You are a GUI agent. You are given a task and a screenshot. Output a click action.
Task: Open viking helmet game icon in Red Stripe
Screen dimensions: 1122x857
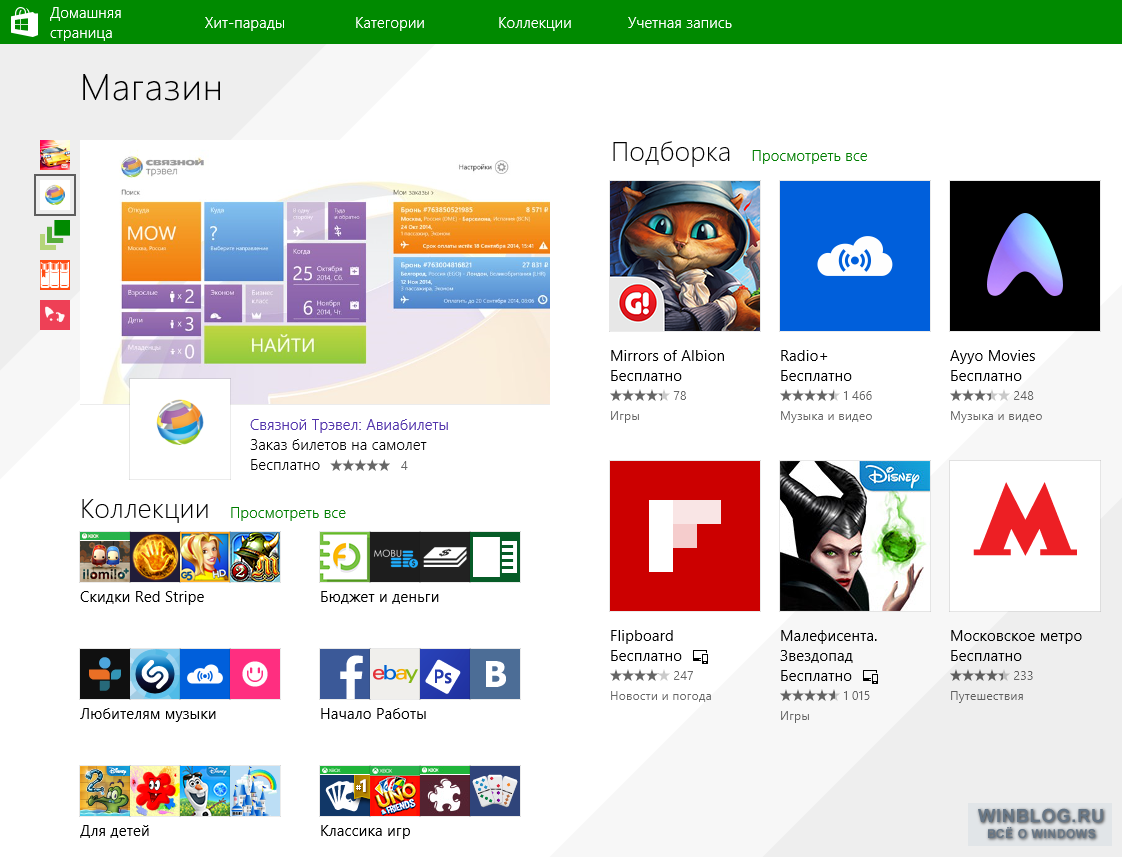tap(255, 557)
